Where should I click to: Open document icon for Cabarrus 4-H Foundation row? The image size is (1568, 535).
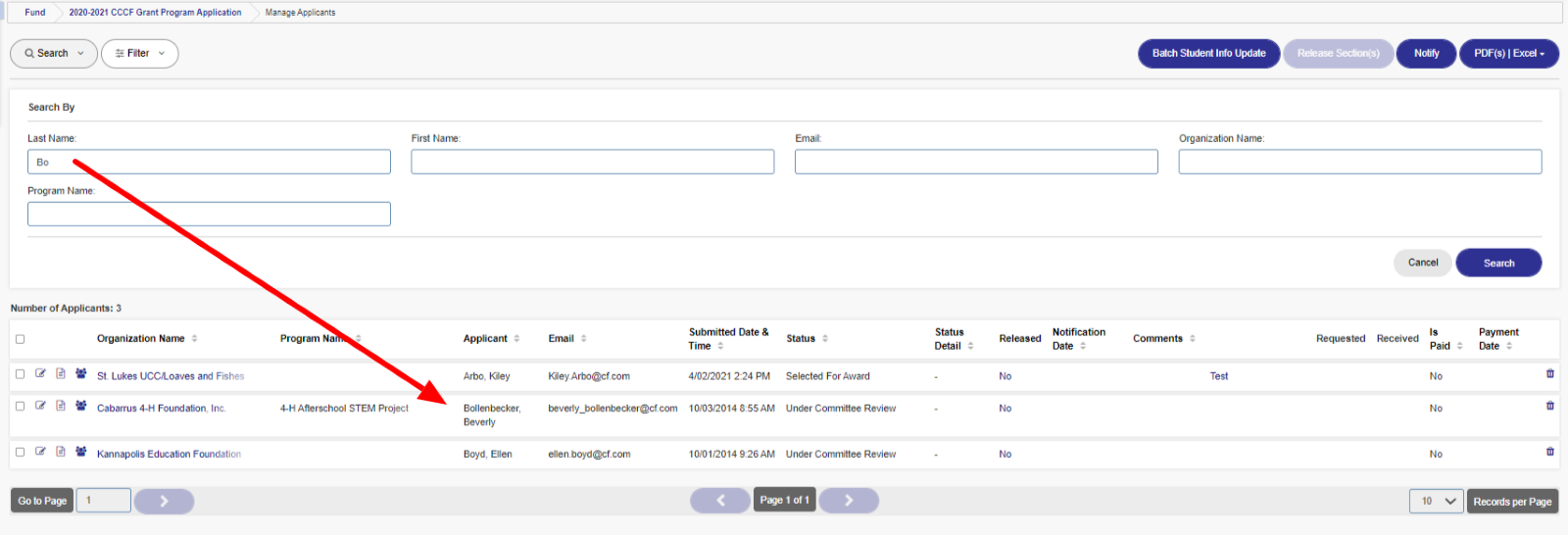(x=61, y=406)
